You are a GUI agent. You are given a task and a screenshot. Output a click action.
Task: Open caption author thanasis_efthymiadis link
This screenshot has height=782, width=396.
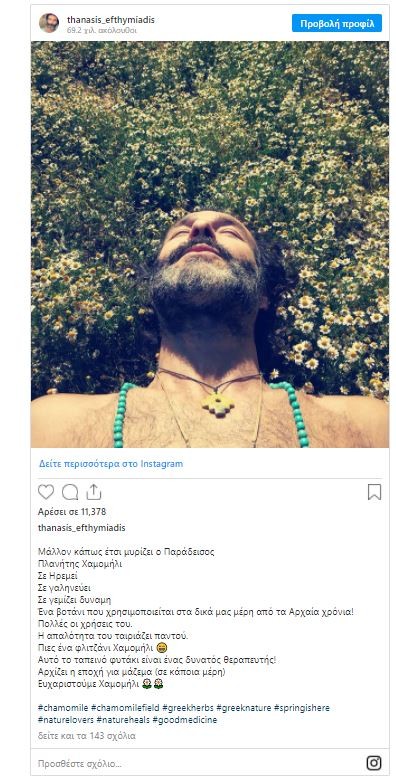click(82, 528)
